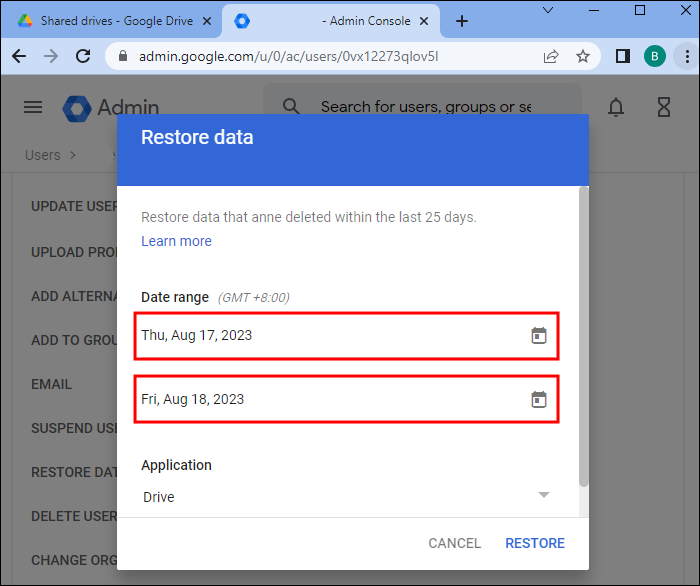Open the end date calendar picker

pyautogui.click(x=538, y=400)
